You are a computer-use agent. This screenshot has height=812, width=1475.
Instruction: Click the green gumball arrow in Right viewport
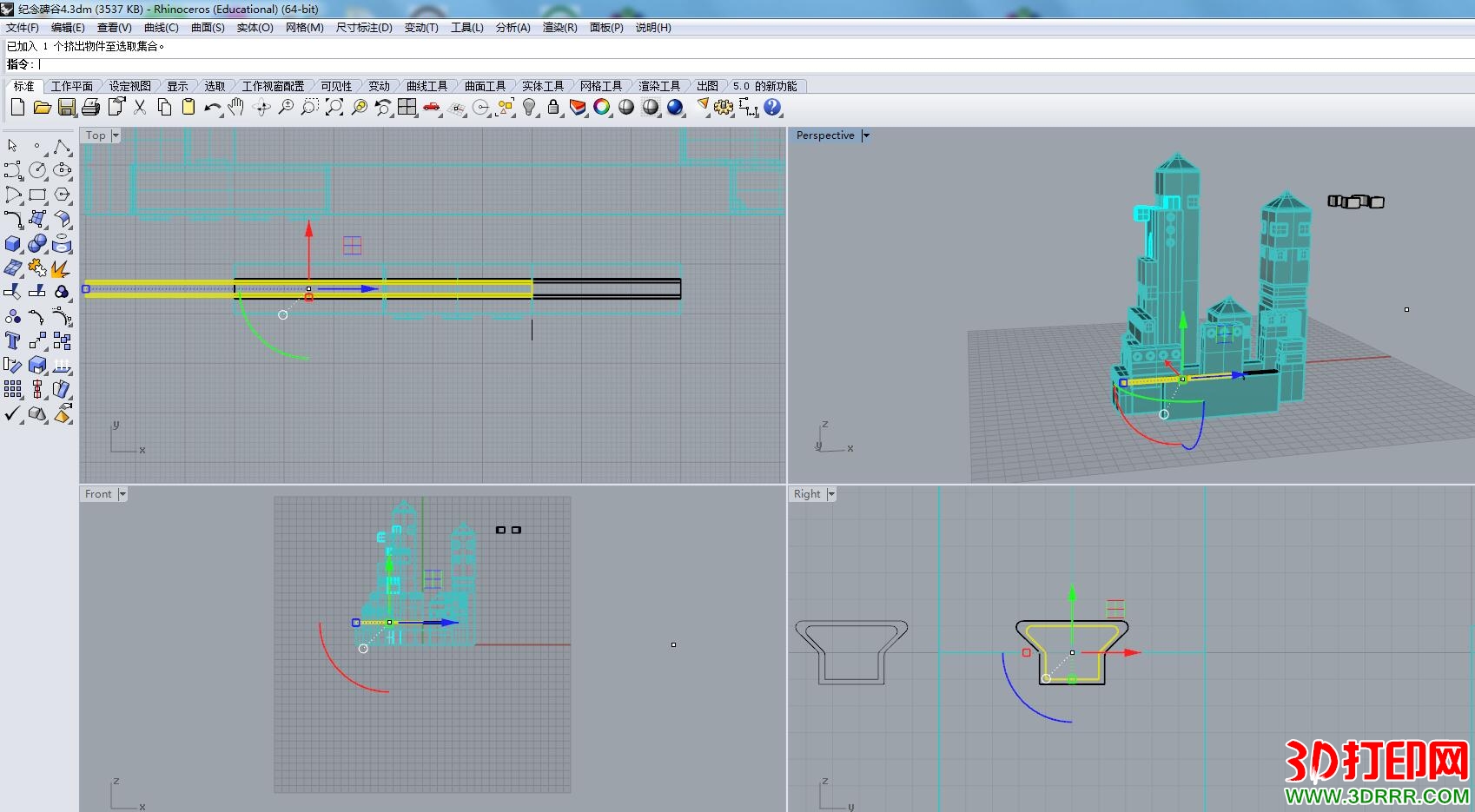[1072, 593]
